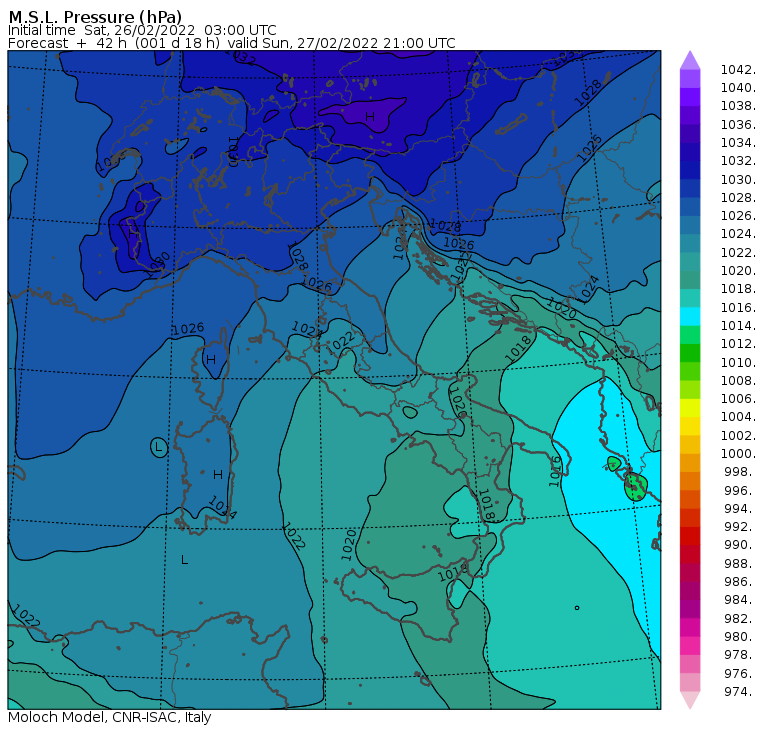Viewport: 760px width, 731px height.
Task: Click the "1016." legend label
Action: (738, 307)
